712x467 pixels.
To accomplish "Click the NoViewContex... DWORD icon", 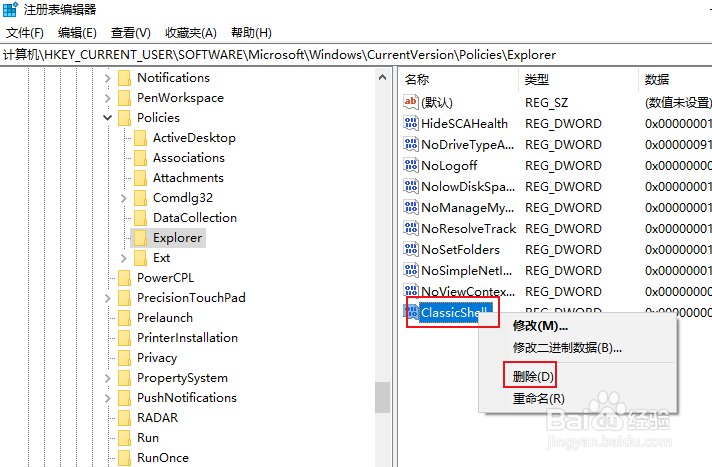I will 410,290.
